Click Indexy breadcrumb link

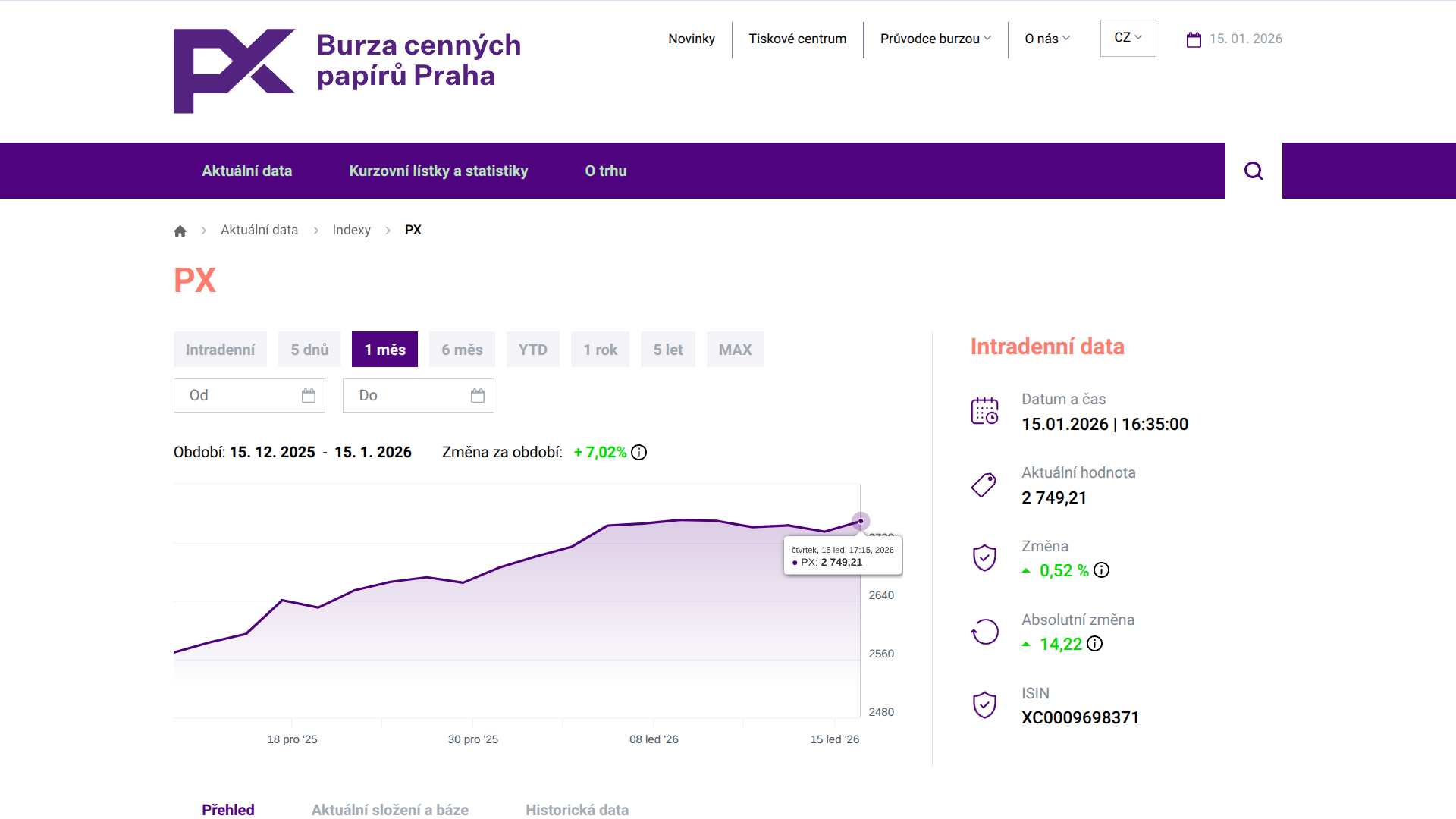coord(351,230)
